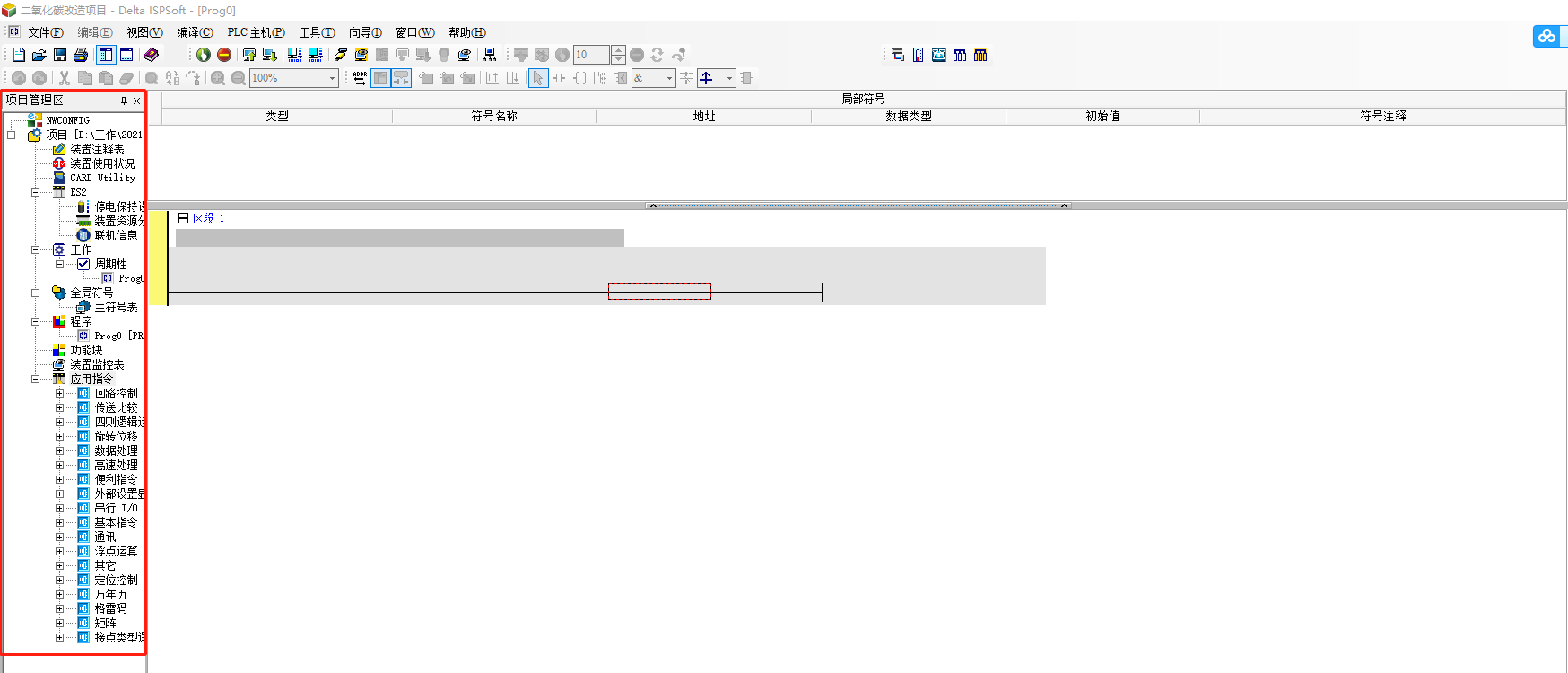The width and height of the screenshot is (1568, 673).
Task: Click the 符号名称 column header
Action: coord(494,116)
